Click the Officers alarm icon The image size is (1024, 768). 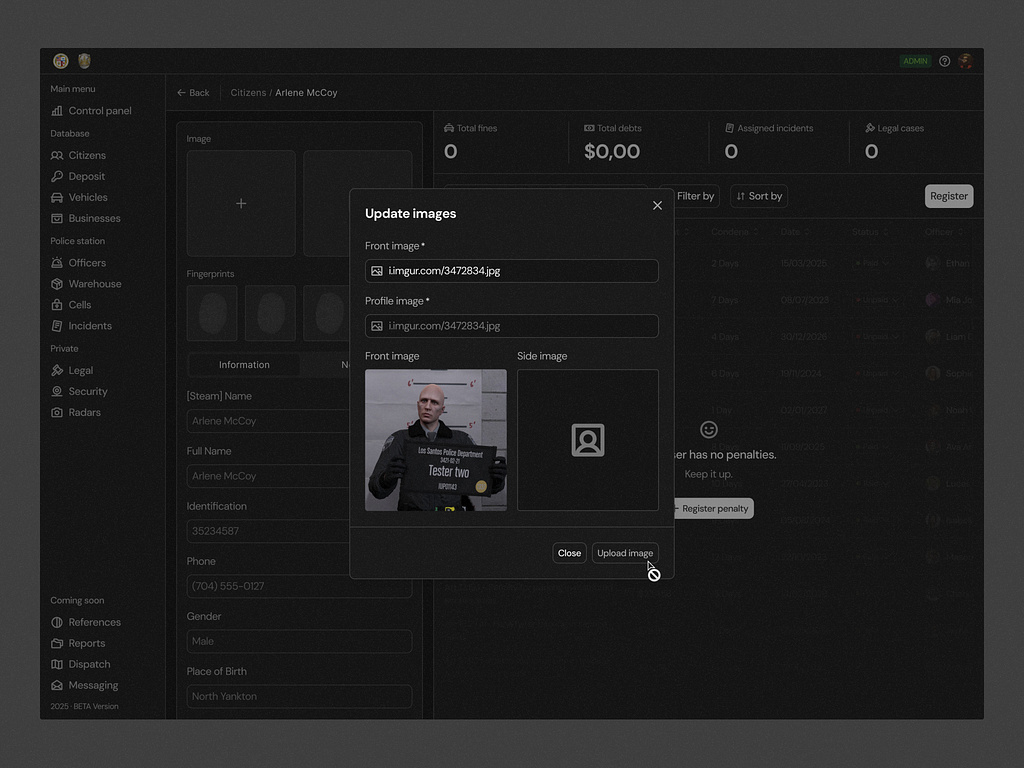59,262
